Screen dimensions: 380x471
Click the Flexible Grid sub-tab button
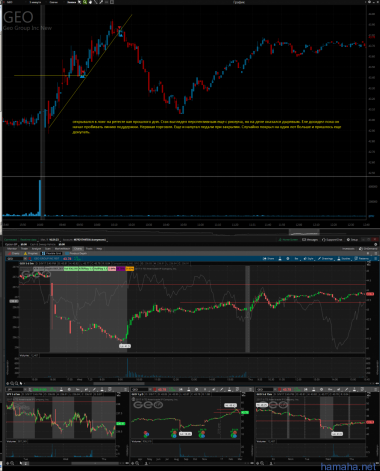[52, 253]
